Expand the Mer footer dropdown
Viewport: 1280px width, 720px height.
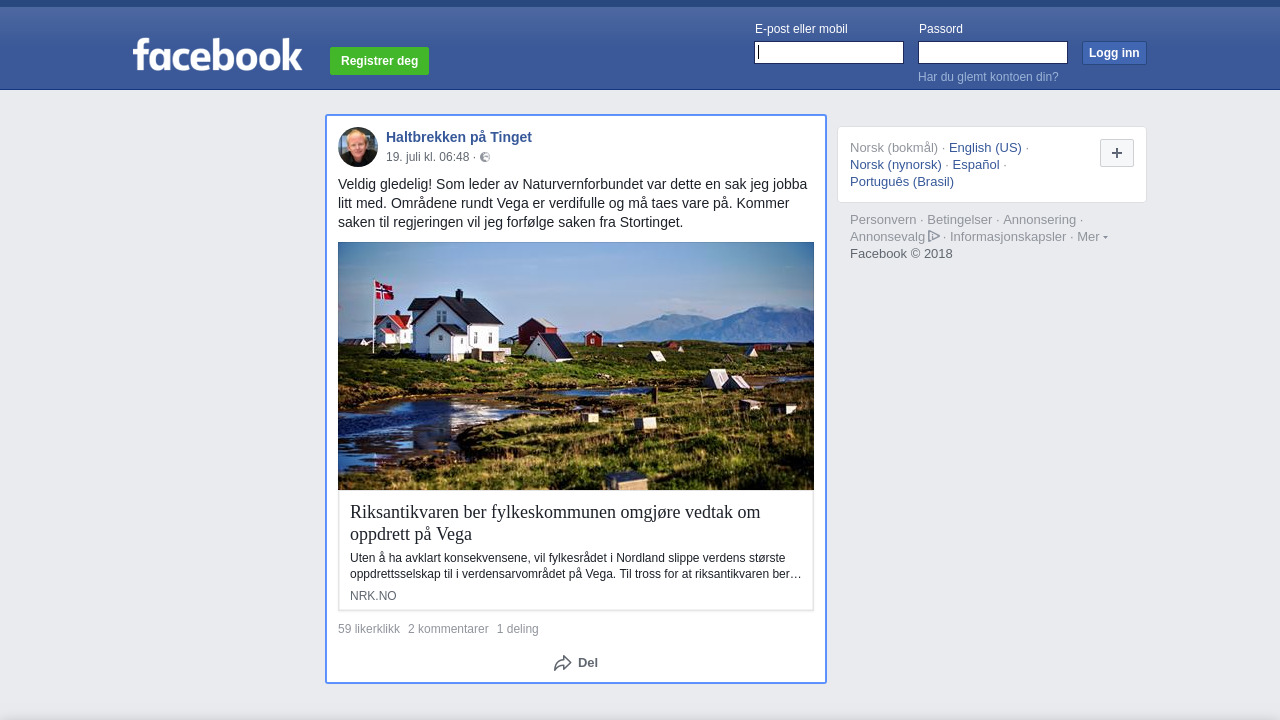(1092, 237)
